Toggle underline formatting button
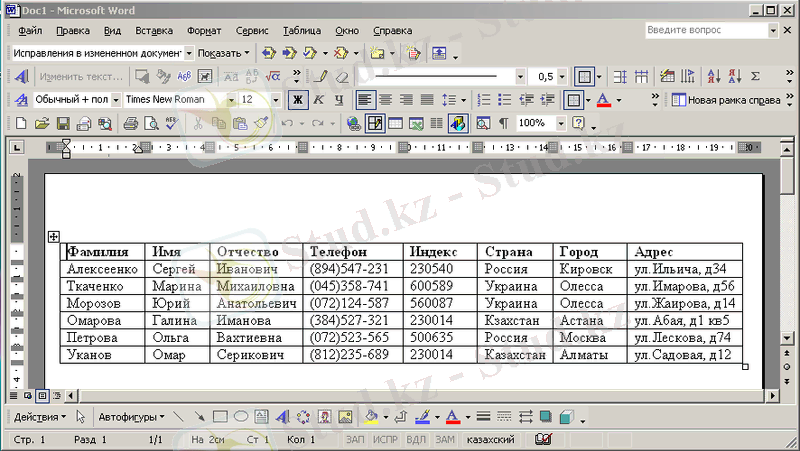Screen dimensions: 800x451 (339, 100)
